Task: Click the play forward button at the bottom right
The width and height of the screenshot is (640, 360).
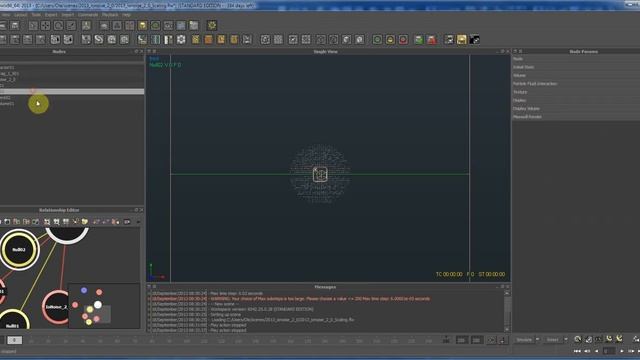Action: pos(621,351)
